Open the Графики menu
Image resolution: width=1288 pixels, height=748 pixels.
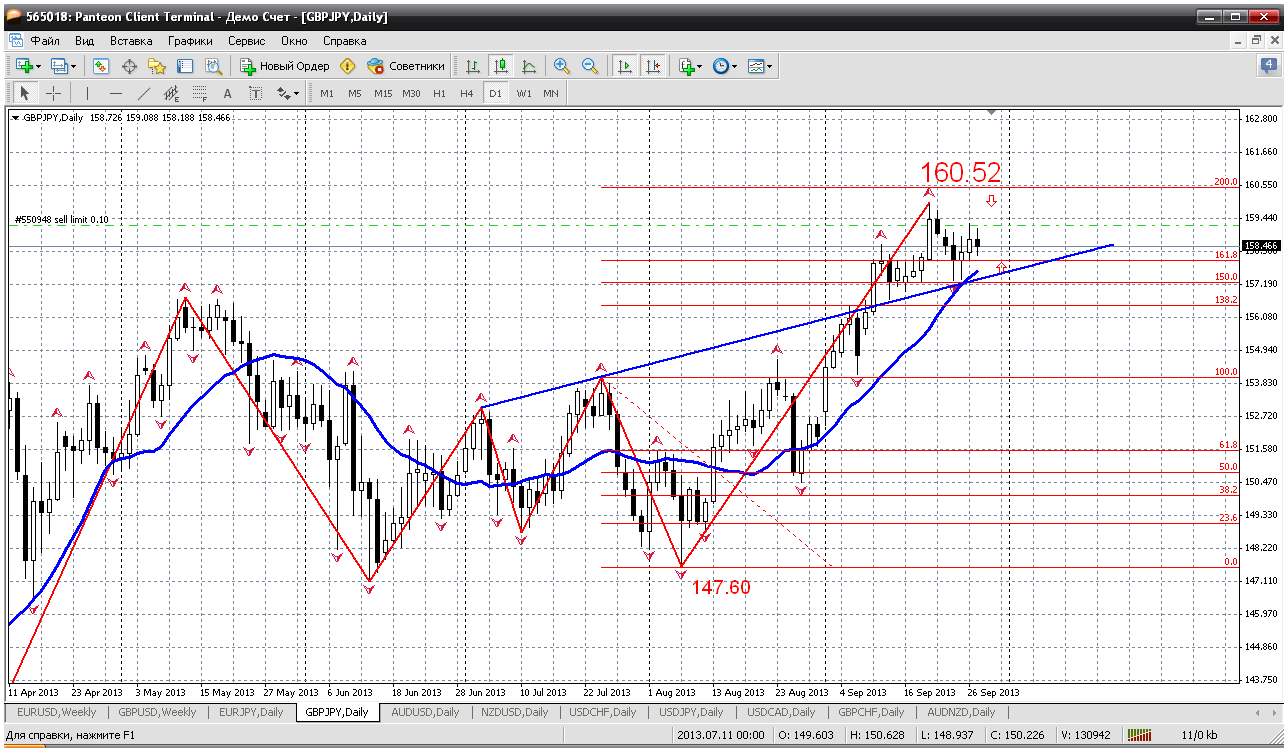point(190,41)
